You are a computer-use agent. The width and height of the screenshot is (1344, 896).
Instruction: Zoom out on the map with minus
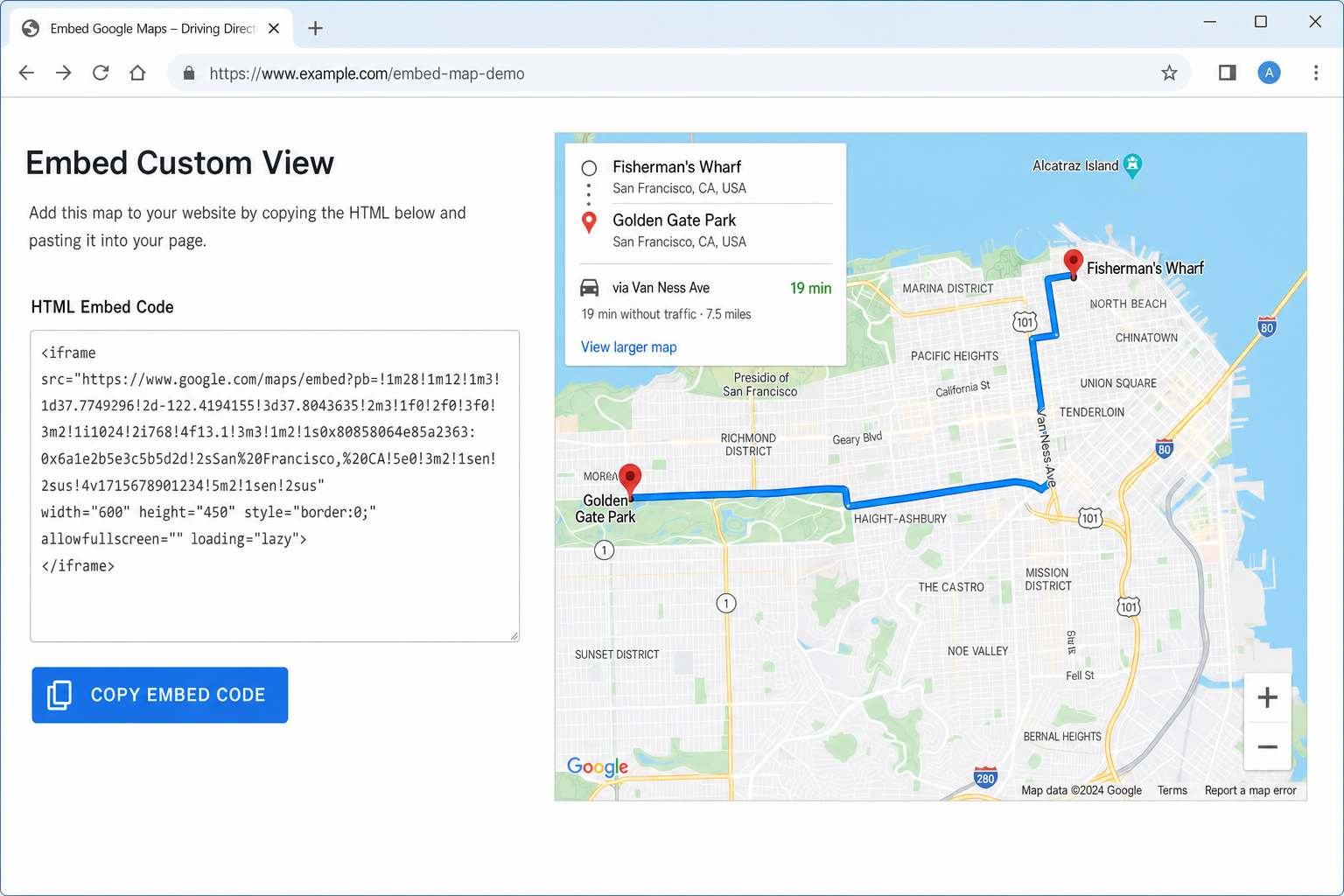(x=1267, y=746)
